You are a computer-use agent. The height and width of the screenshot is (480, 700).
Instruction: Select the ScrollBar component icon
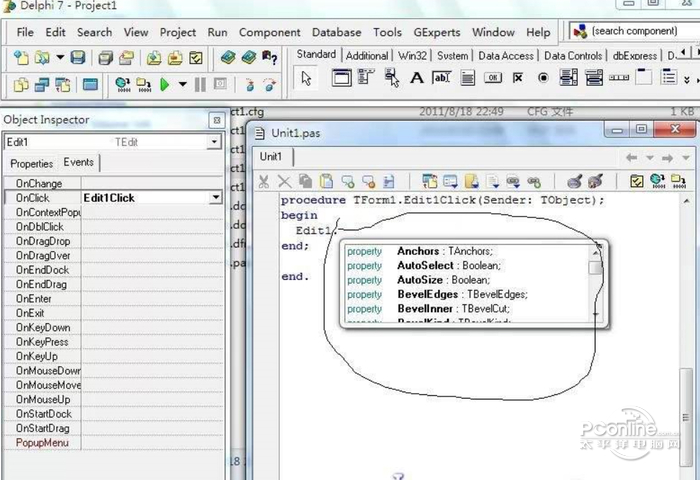tap(619, 78)
